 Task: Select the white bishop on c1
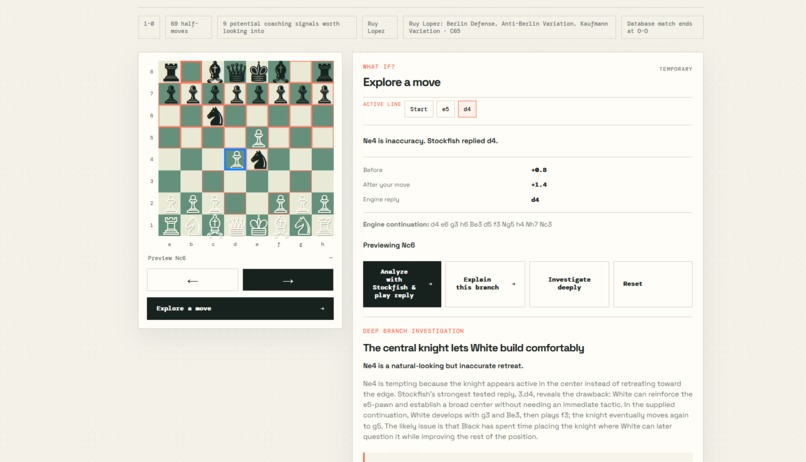(214, 225)
